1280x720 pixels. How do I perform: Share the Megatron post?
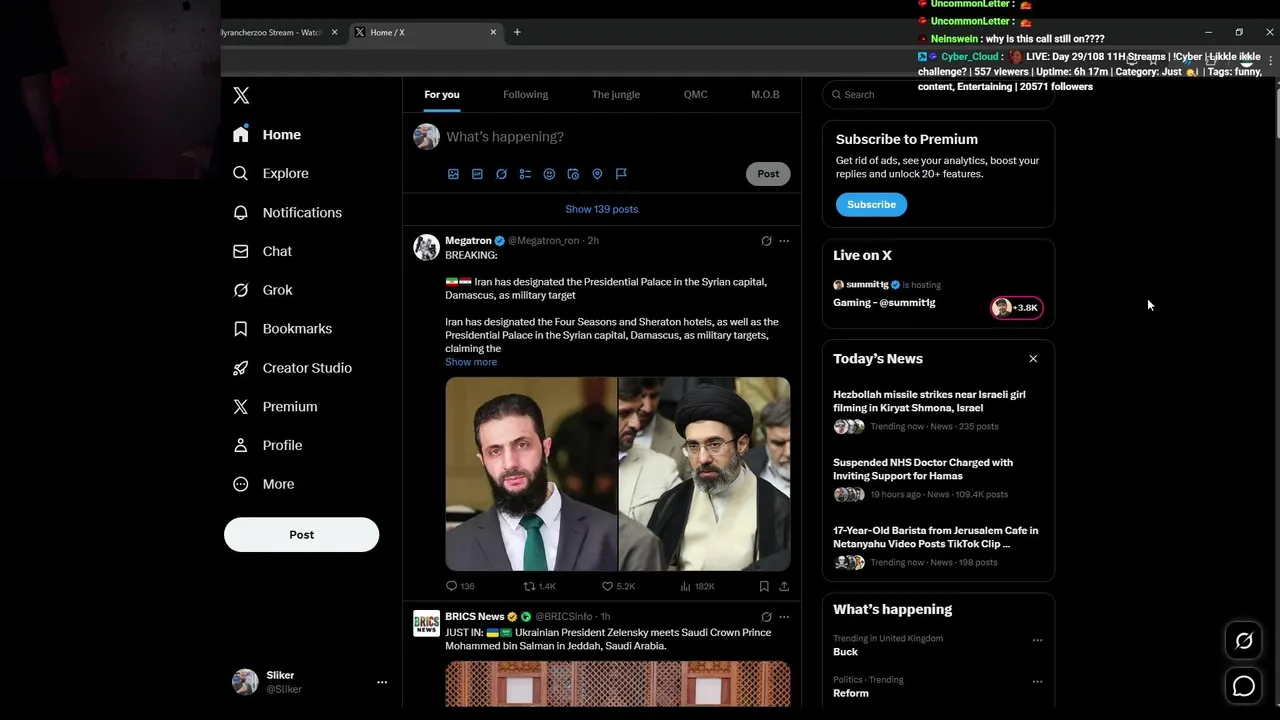[x=784, y=586]
